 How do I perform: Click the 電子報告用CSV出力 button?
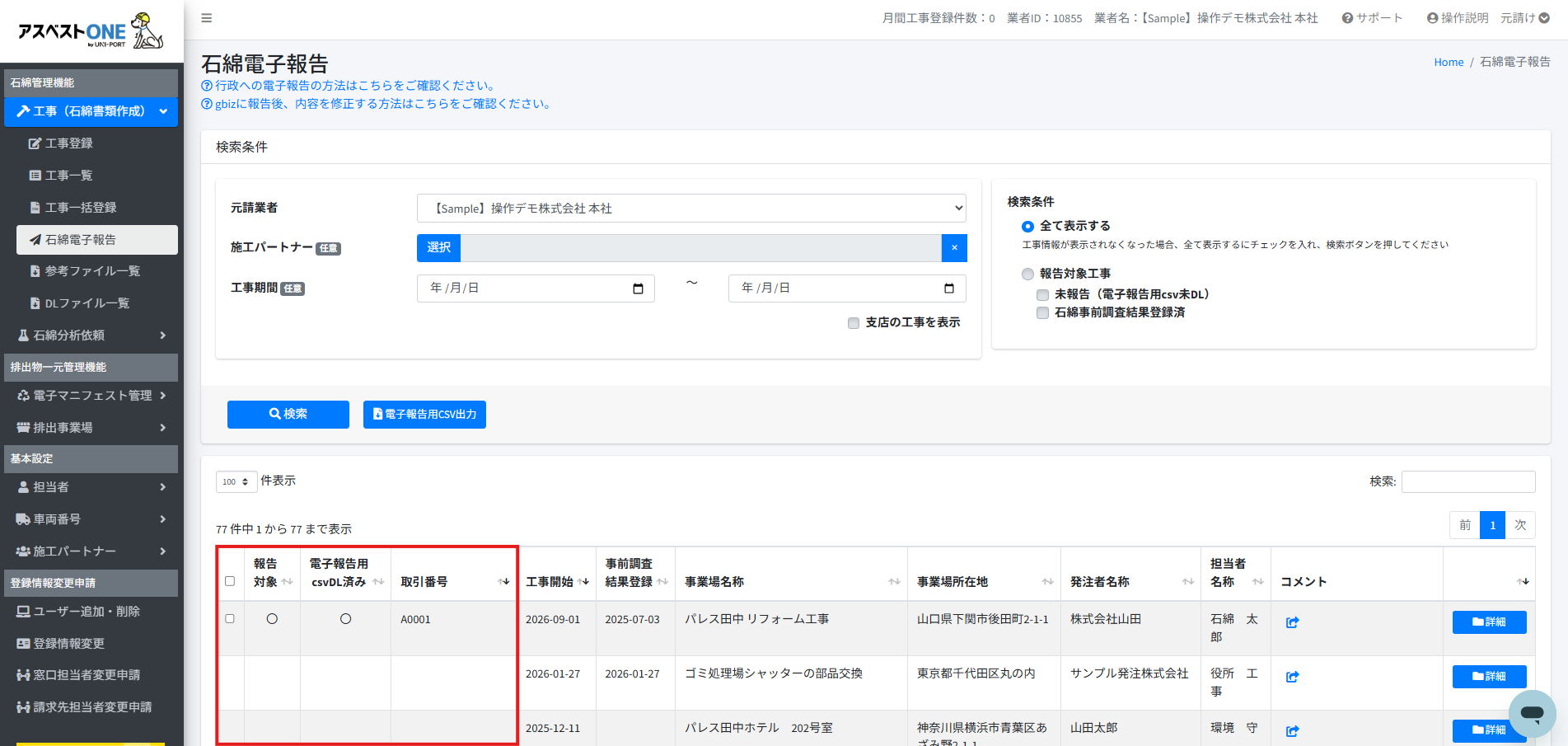click(424, 415)
